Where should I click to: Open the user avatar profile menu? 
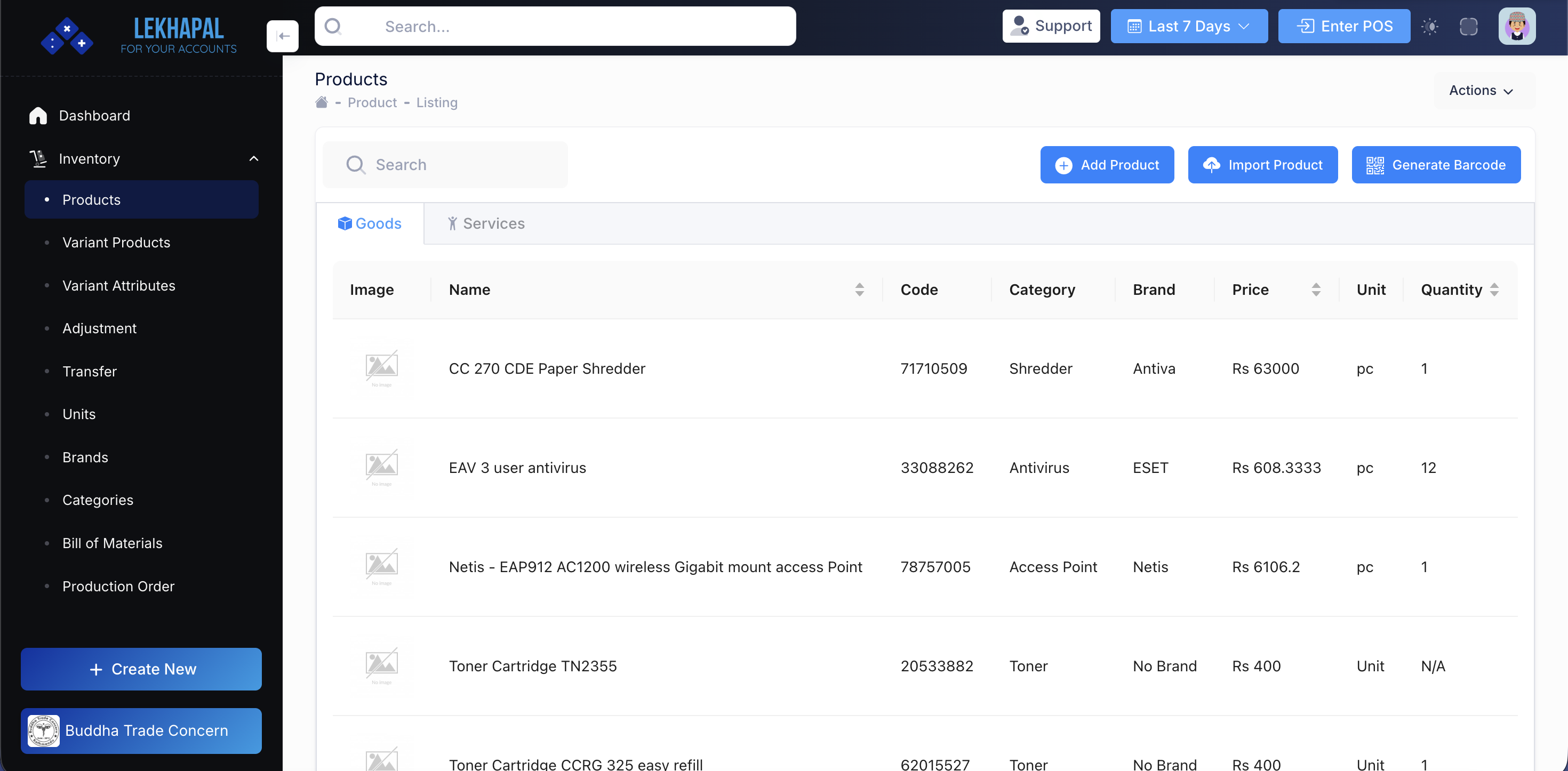1516,26
